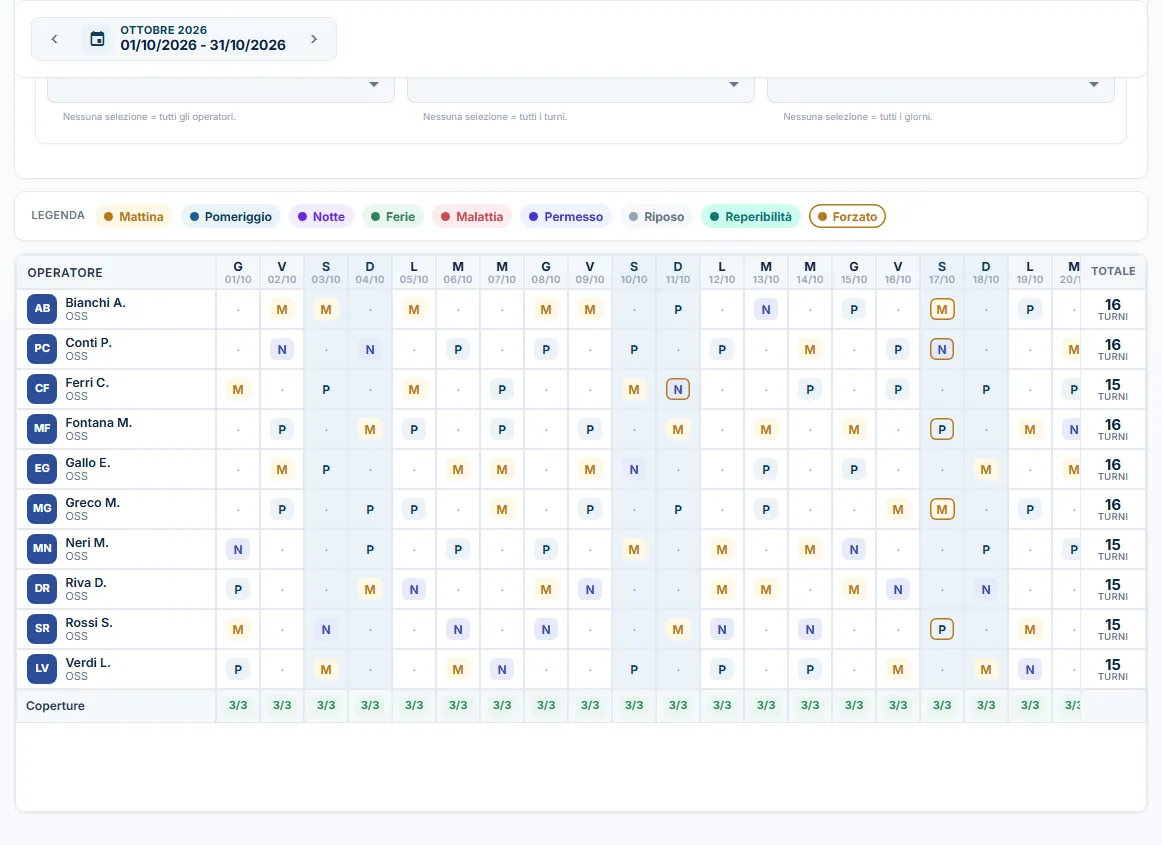The height and width of the screenshot is (845, 1162).
Task: Toggle the Notte legend chip
Action: click(x=321, y=216)
